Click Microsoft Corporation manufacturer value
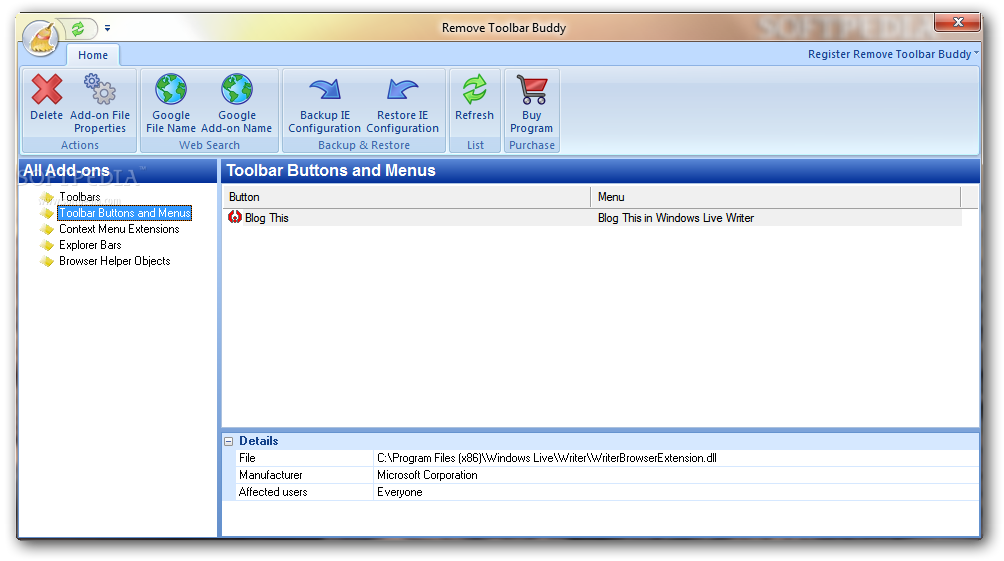Screen dimensions: 1004x561 coord(427,475)
